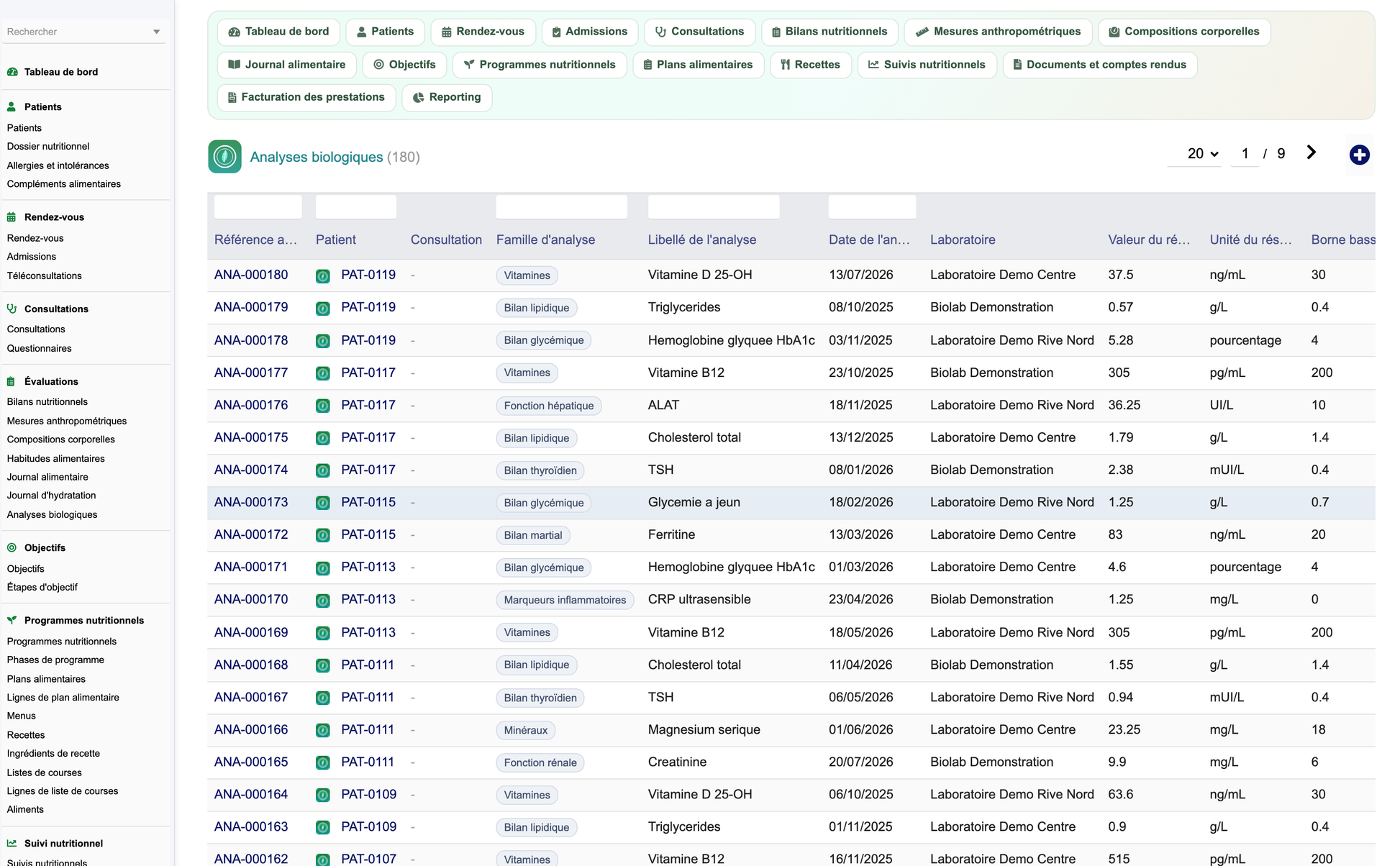Open Listes de courses in the sidebar
The width and height of the screenshot is (1400, 866).
pyautogui.click(x=44, y=772)
